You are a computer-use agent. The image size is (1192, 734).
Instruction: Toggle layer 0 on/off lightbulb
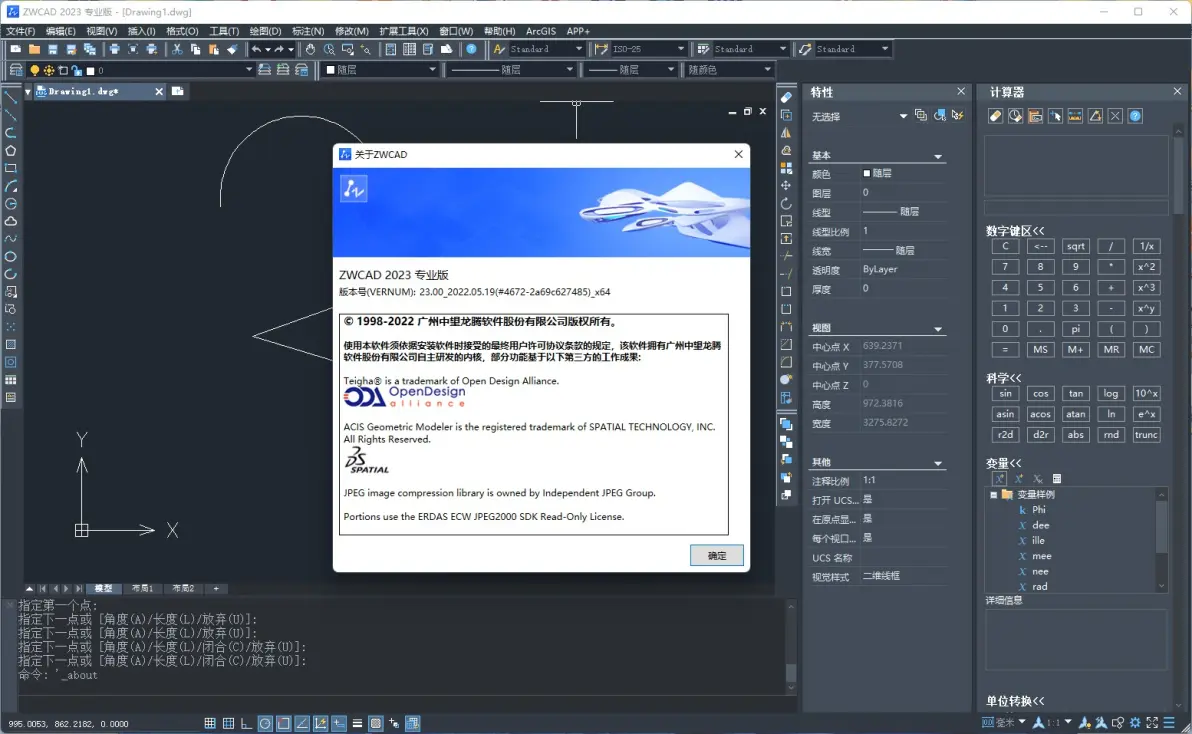click(x=34, y=70)
